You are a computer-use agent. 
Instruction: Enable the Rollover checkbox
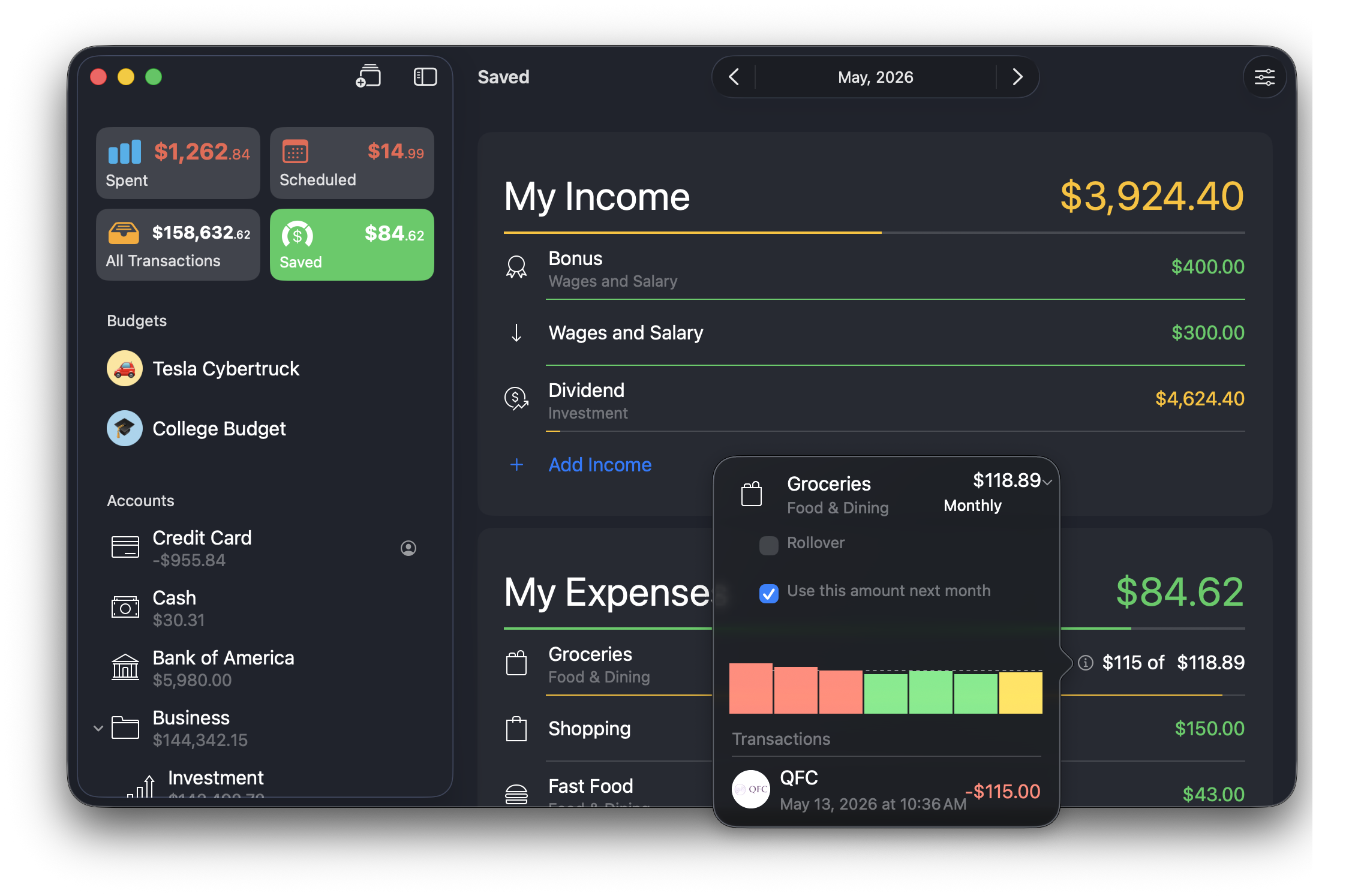(x=768, y=545)
